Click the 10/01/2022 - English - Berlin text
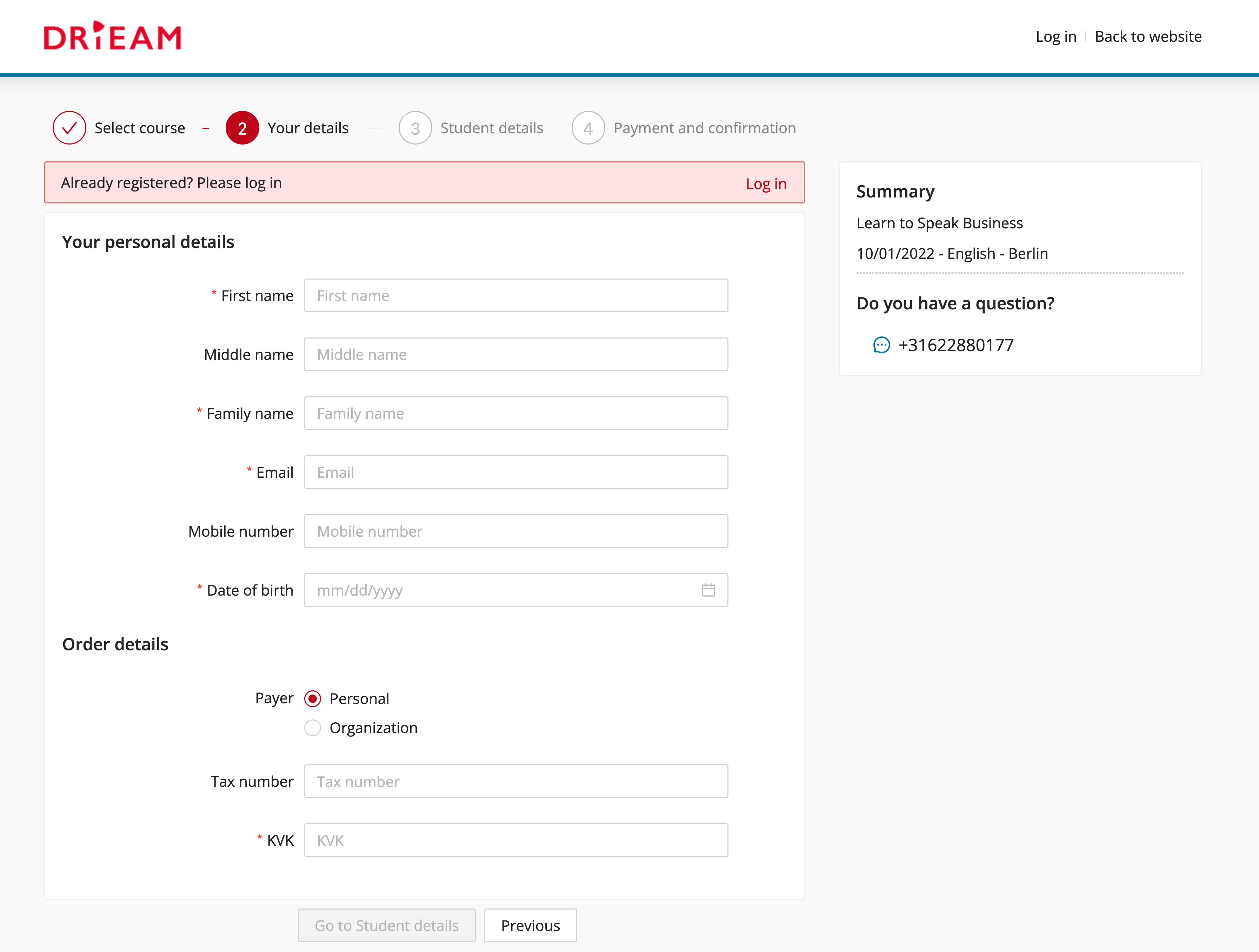Viewport: 1259px width, 952px height. (x=952, y=253)
